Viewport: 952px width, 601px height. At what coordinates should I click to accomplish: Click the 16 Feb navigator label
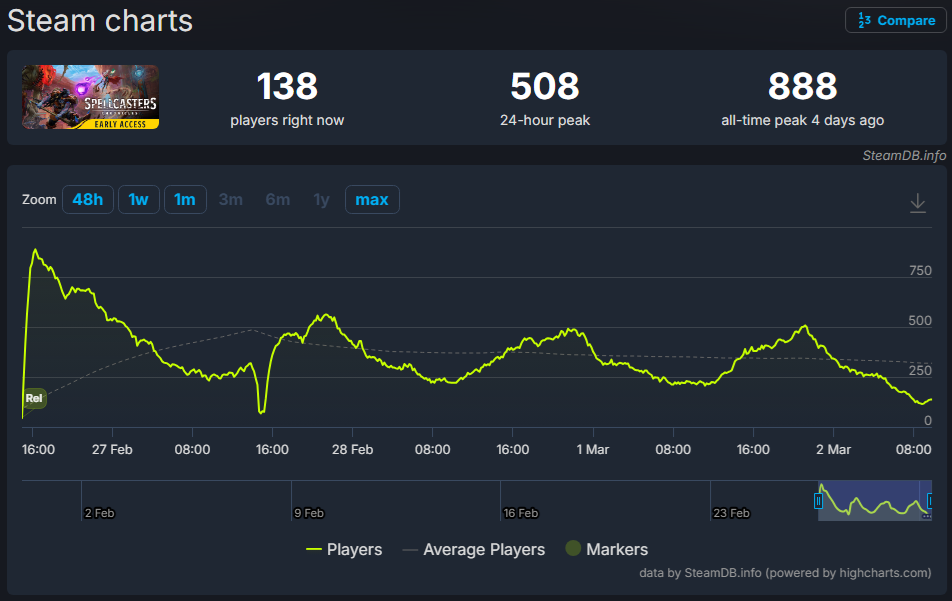click(x=521, y=513)
